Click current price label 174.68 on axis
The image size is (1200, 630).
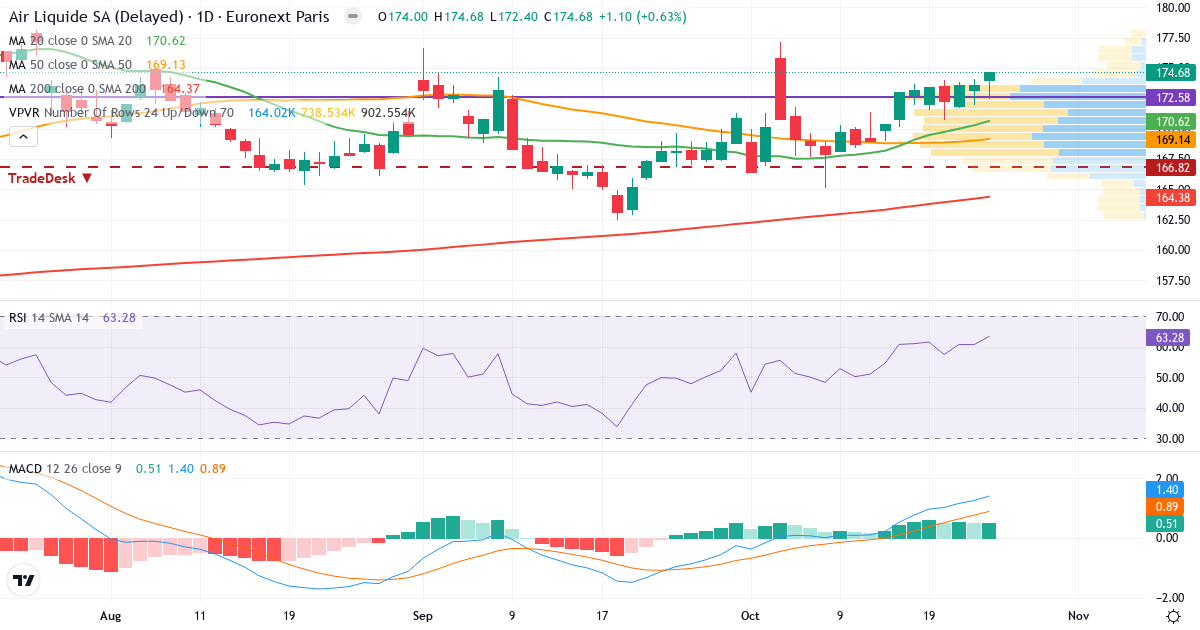coord(1172,72)
